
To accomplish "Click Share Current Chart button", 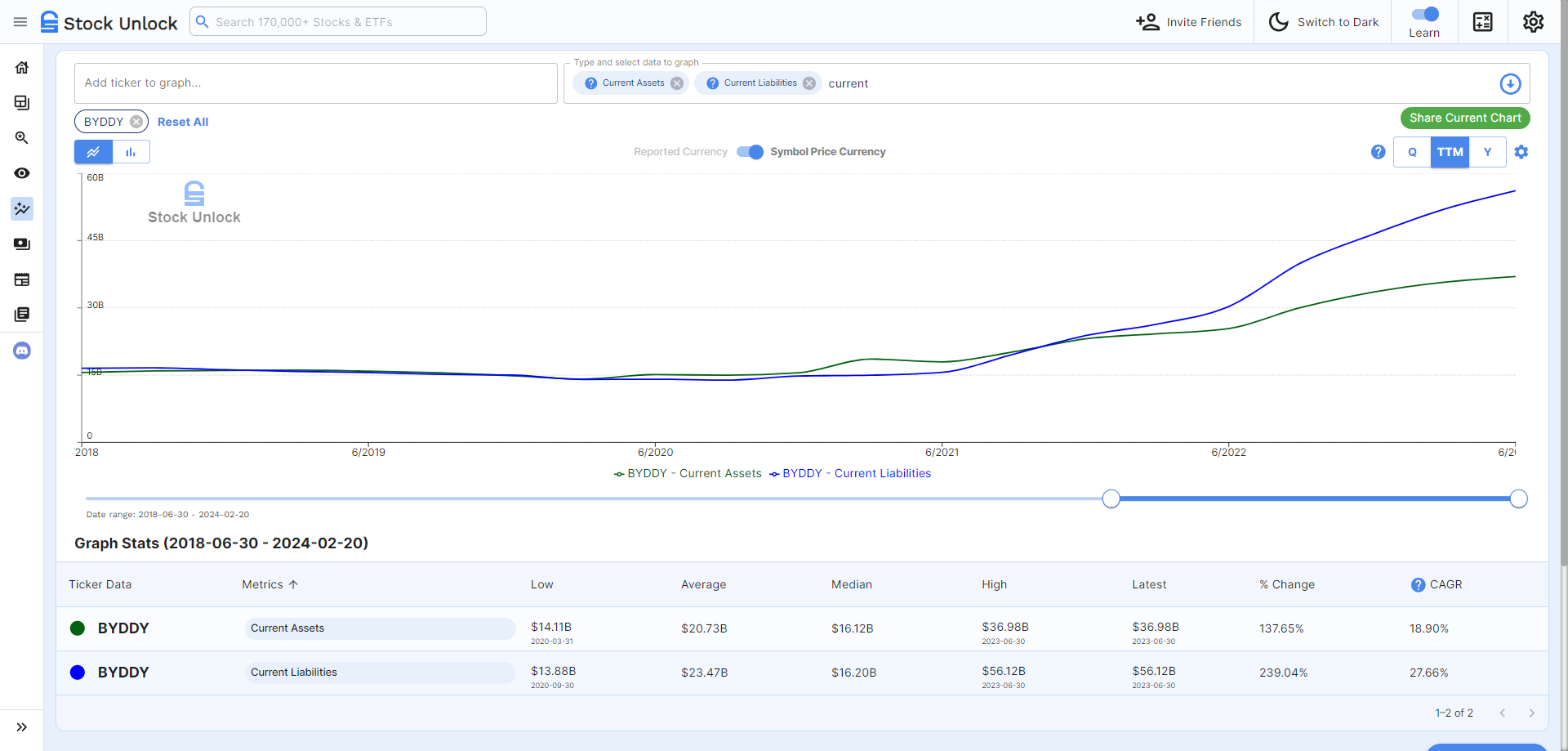I will coord(1465,118).
